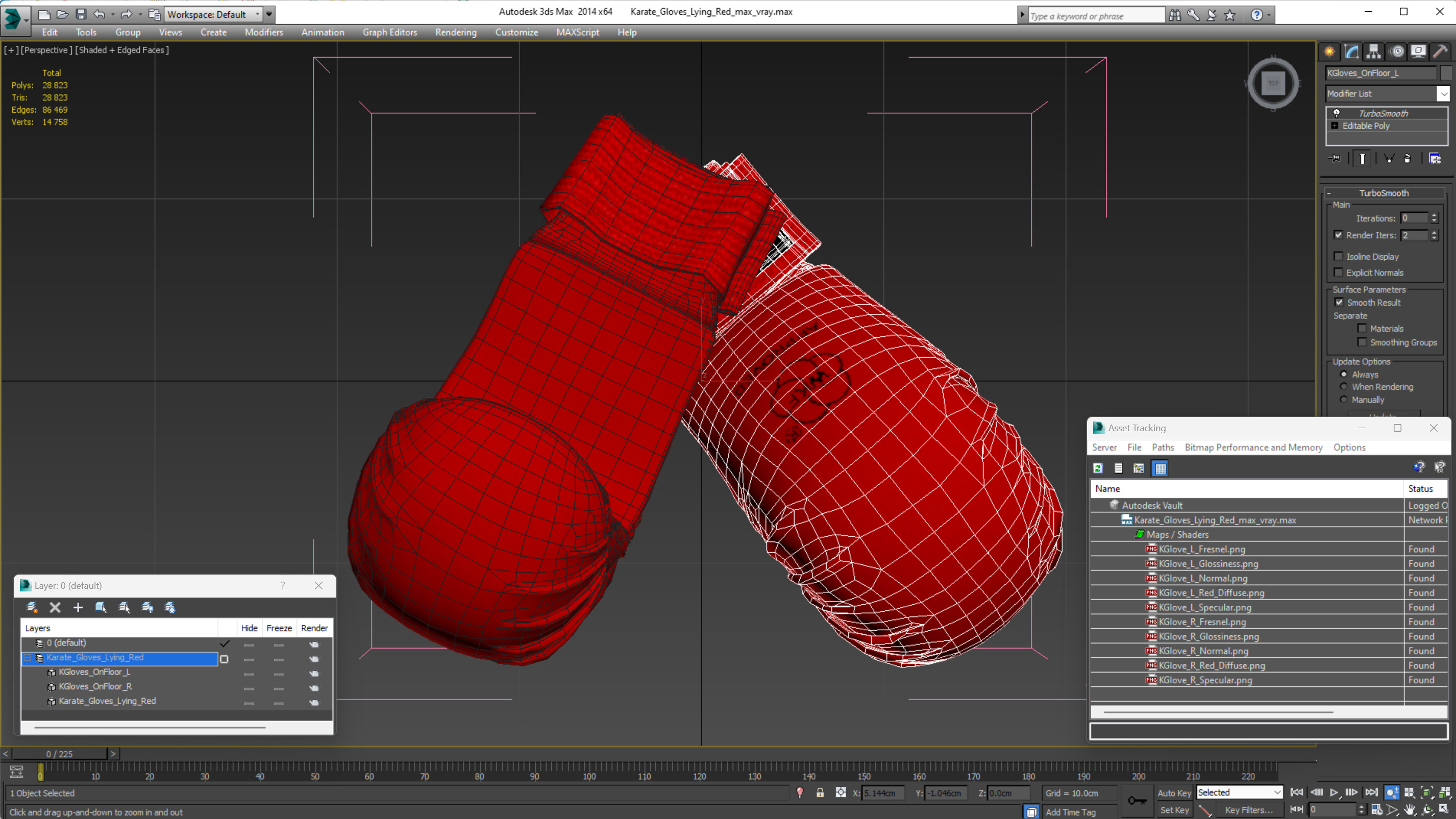The image size is (1456, 819).
Task: Remove modifier from the stack trash icon
Action: click(1408, 158)
